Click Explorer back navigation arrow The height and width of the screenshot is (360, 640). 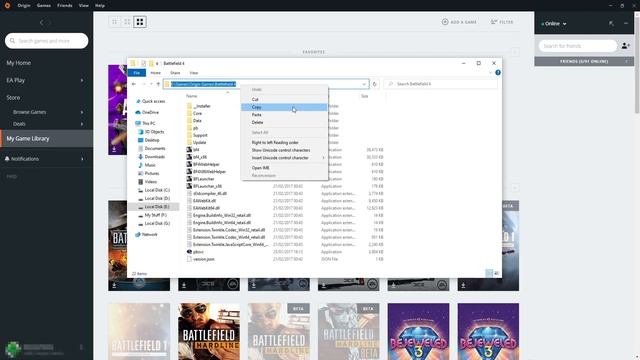134,84
